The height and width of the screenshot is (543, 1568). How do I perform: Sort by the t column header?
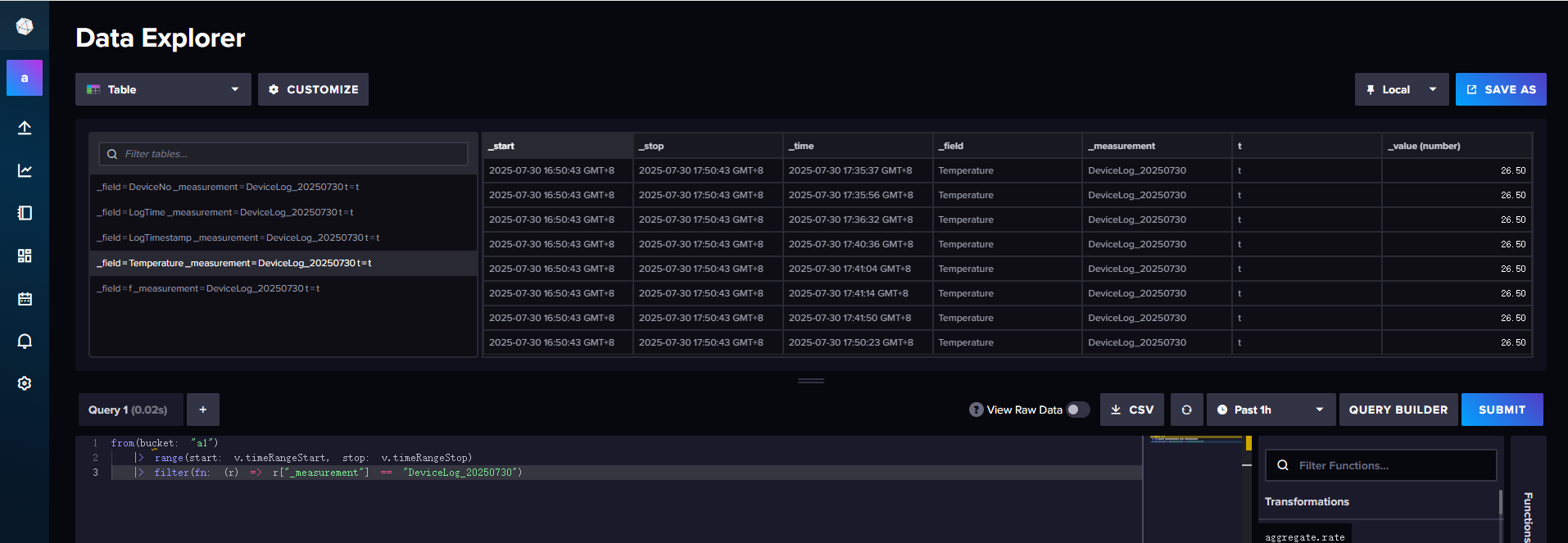click(x=1307, y=146)
